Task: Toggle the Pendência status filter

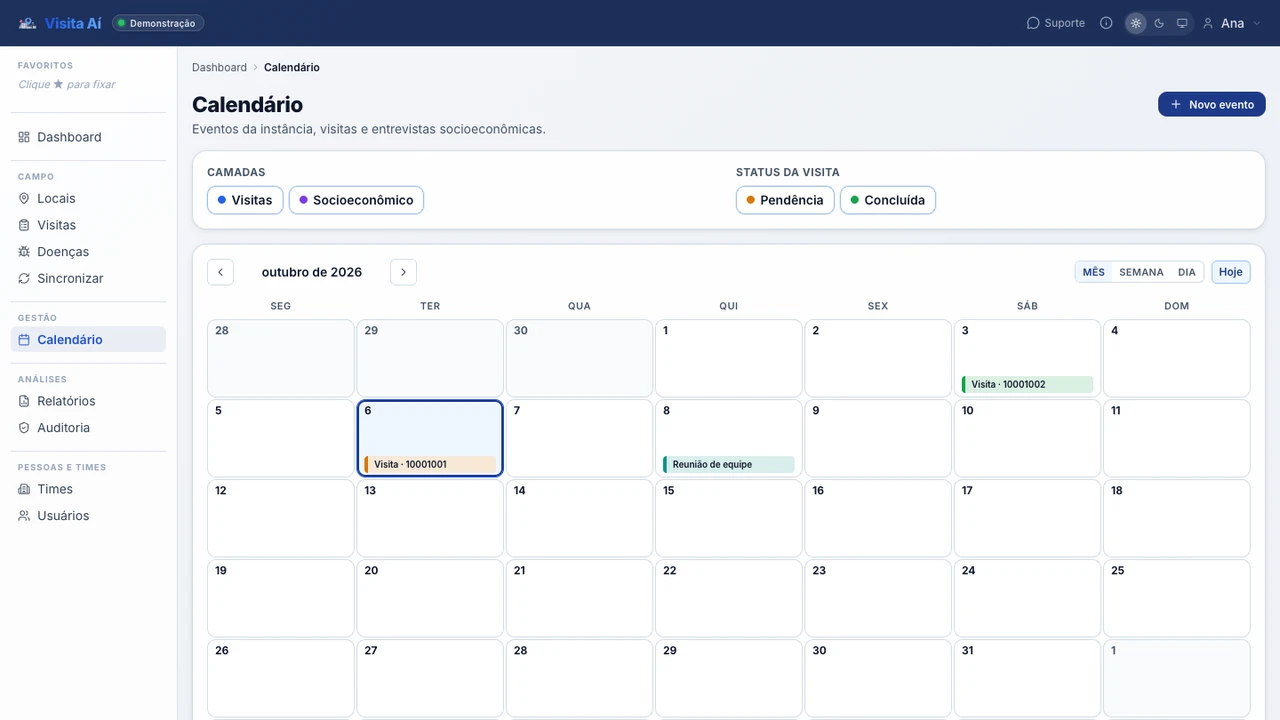Action: point(785,200)
